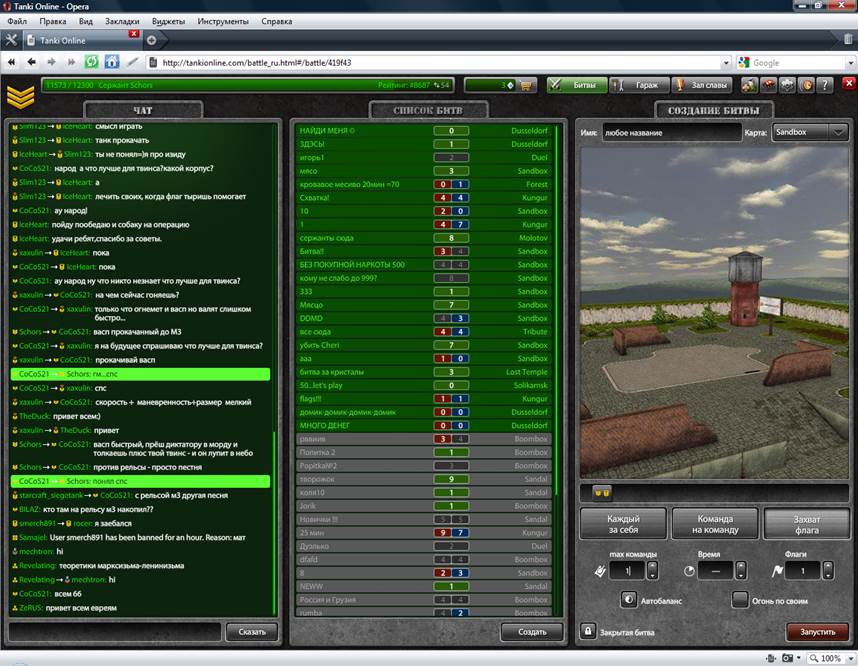858x666 pixels.
Task: Expand address bar history dropdown
Action: pos(726,63)
